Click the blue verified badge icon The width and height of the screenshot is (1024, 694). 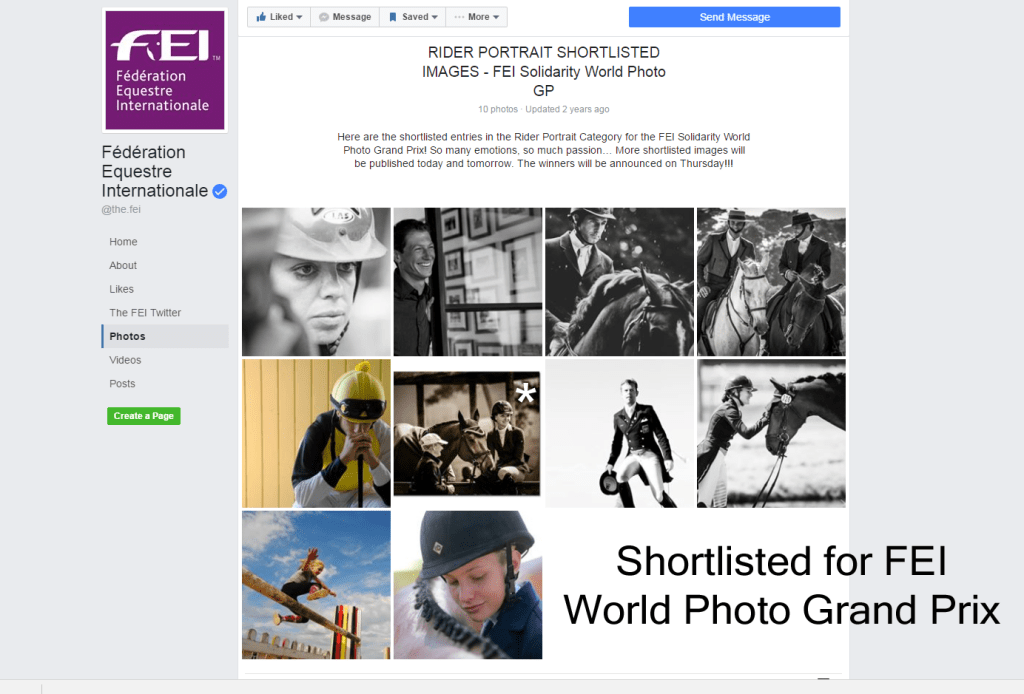[220, 192]
